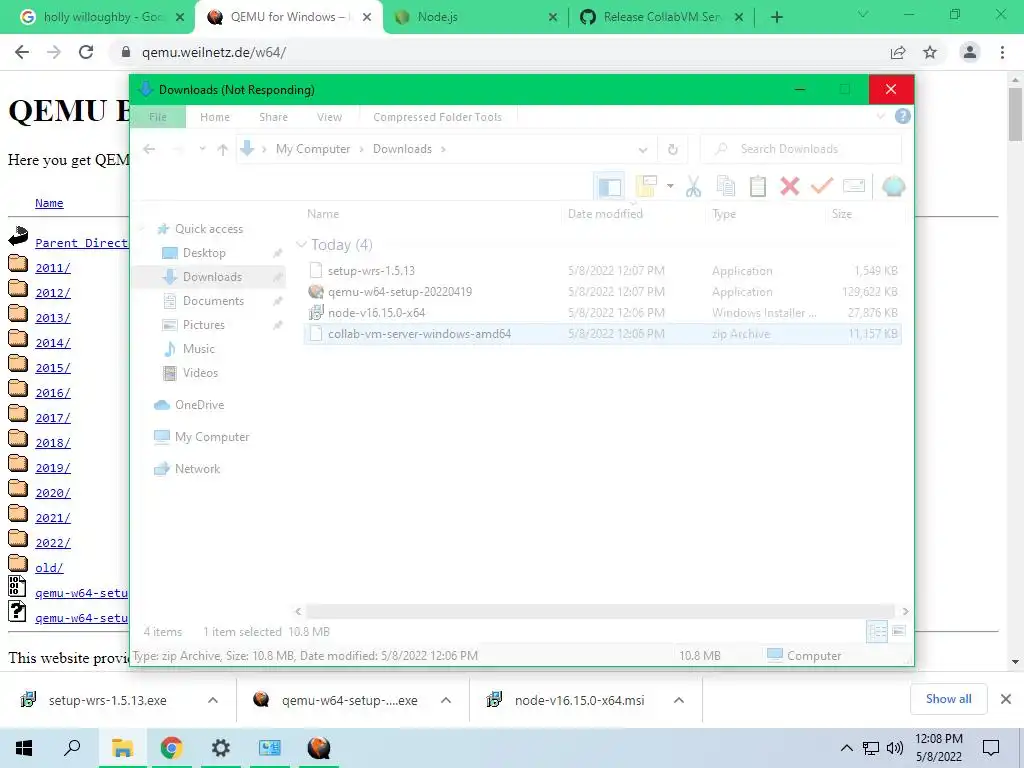
Task: Open the 2015/ directory link
Action: [53, 368]
